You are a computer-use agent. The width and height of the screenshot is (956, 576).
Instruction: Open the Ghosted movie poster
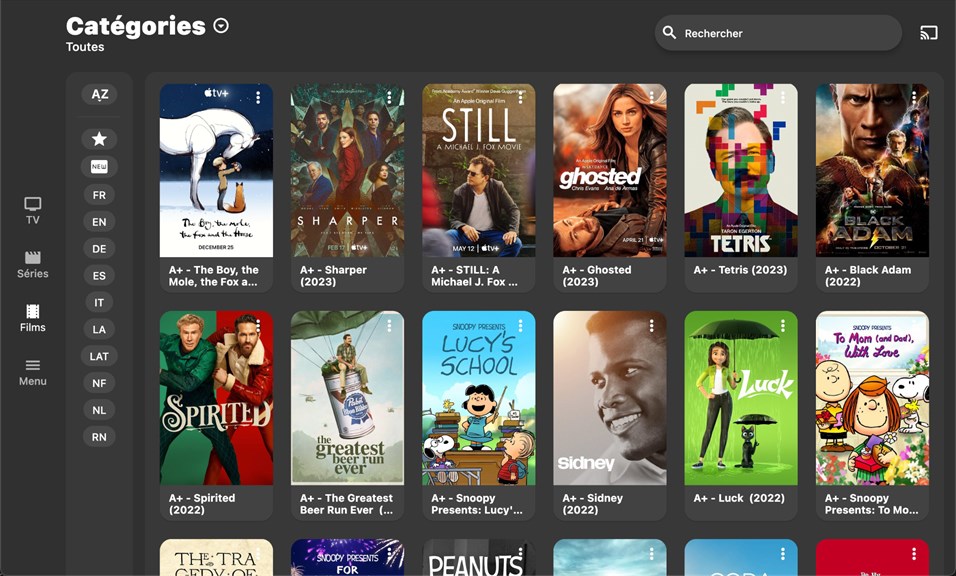click(610, 171)
